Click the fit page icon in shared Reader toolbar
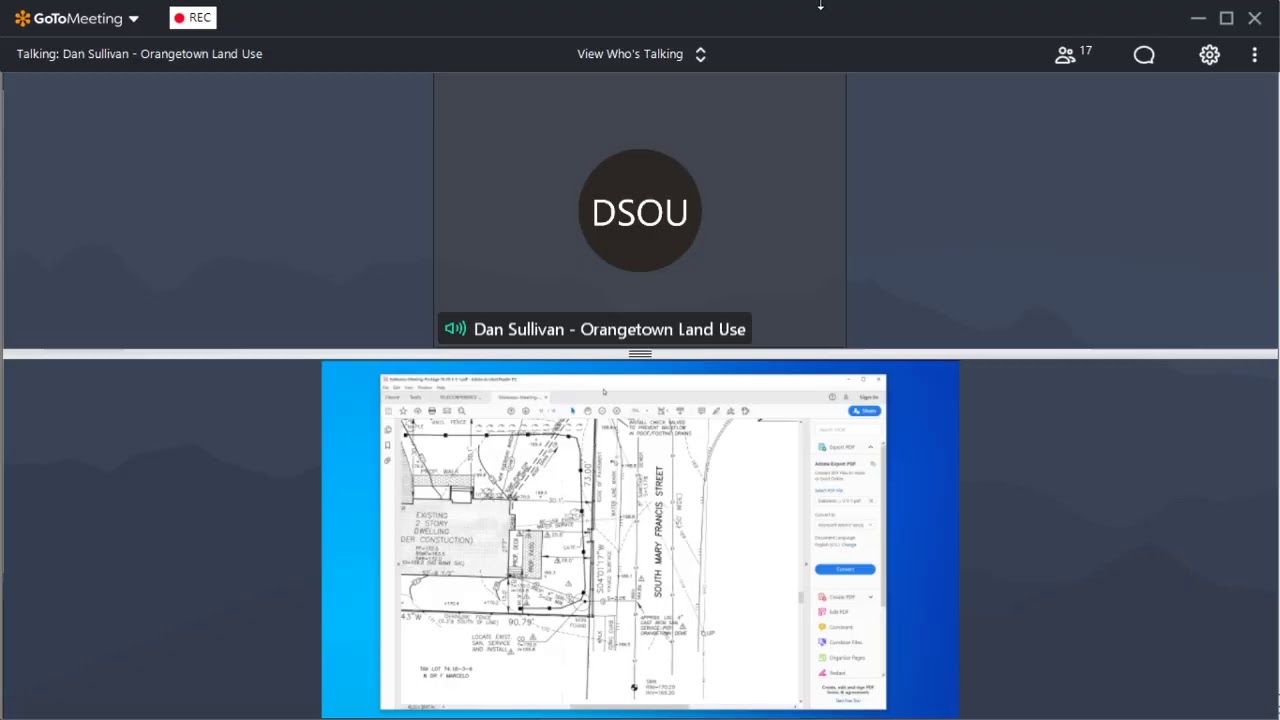This screenshot has width=1280, height=720. click(662, 411)
